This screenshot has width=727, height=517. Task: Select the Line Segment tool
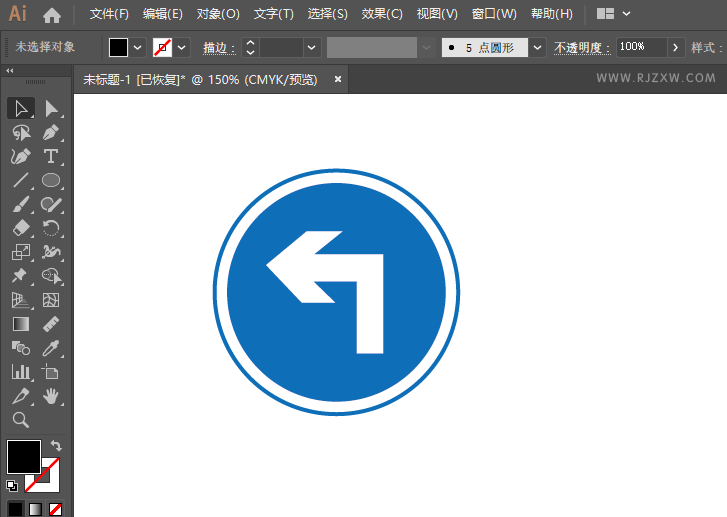pos(20,180)
